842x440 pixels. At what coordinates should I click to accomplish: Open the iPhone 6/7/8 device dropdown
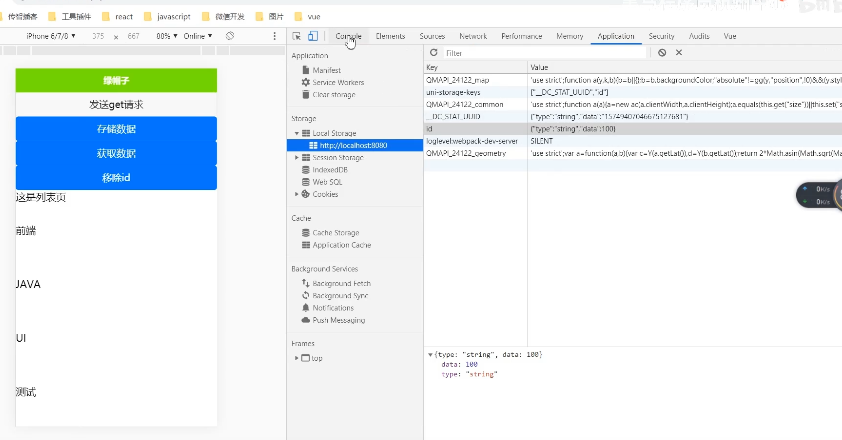click(50, 36)
